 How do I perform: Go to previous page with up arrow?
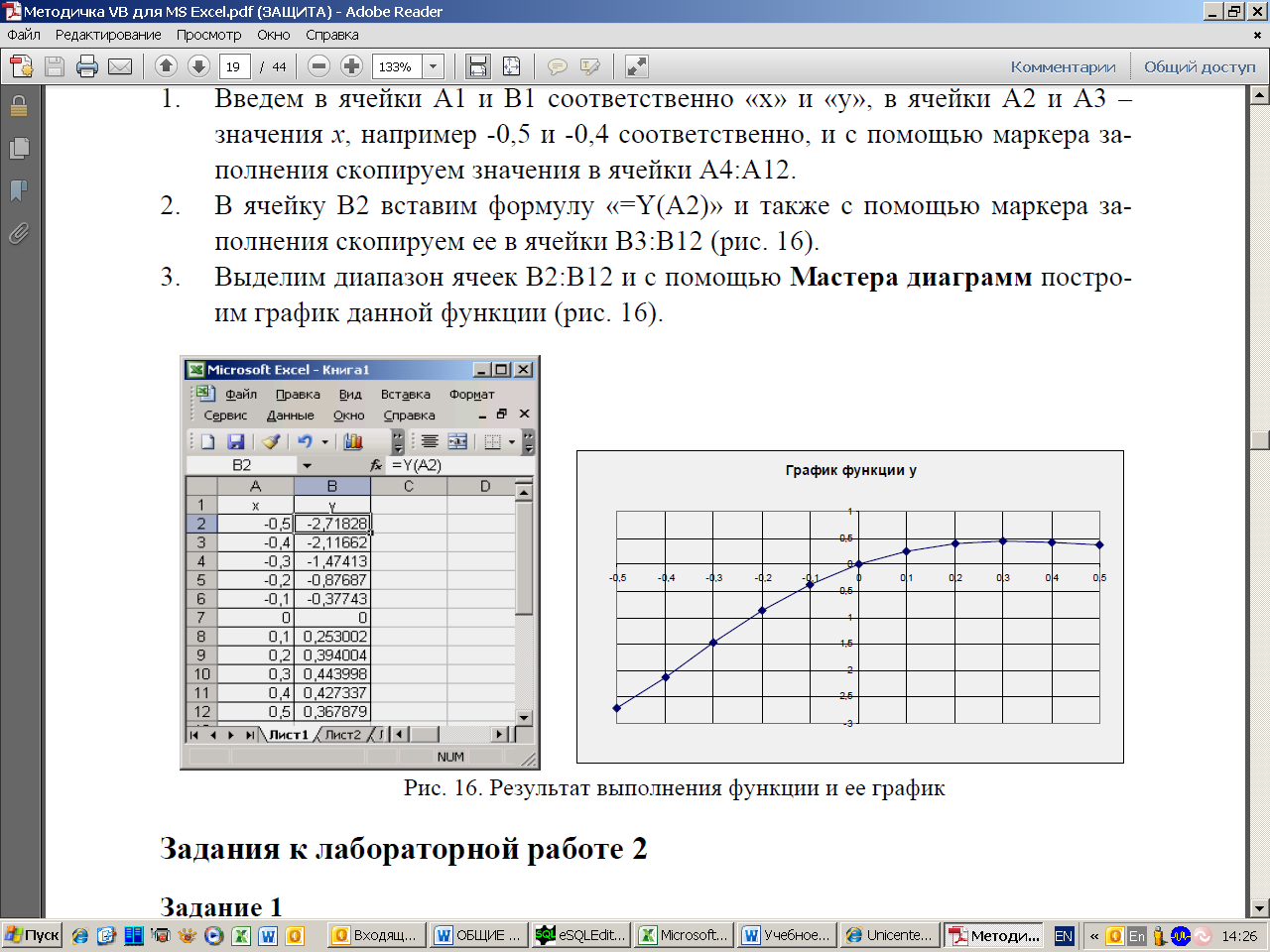pos(166,66)
